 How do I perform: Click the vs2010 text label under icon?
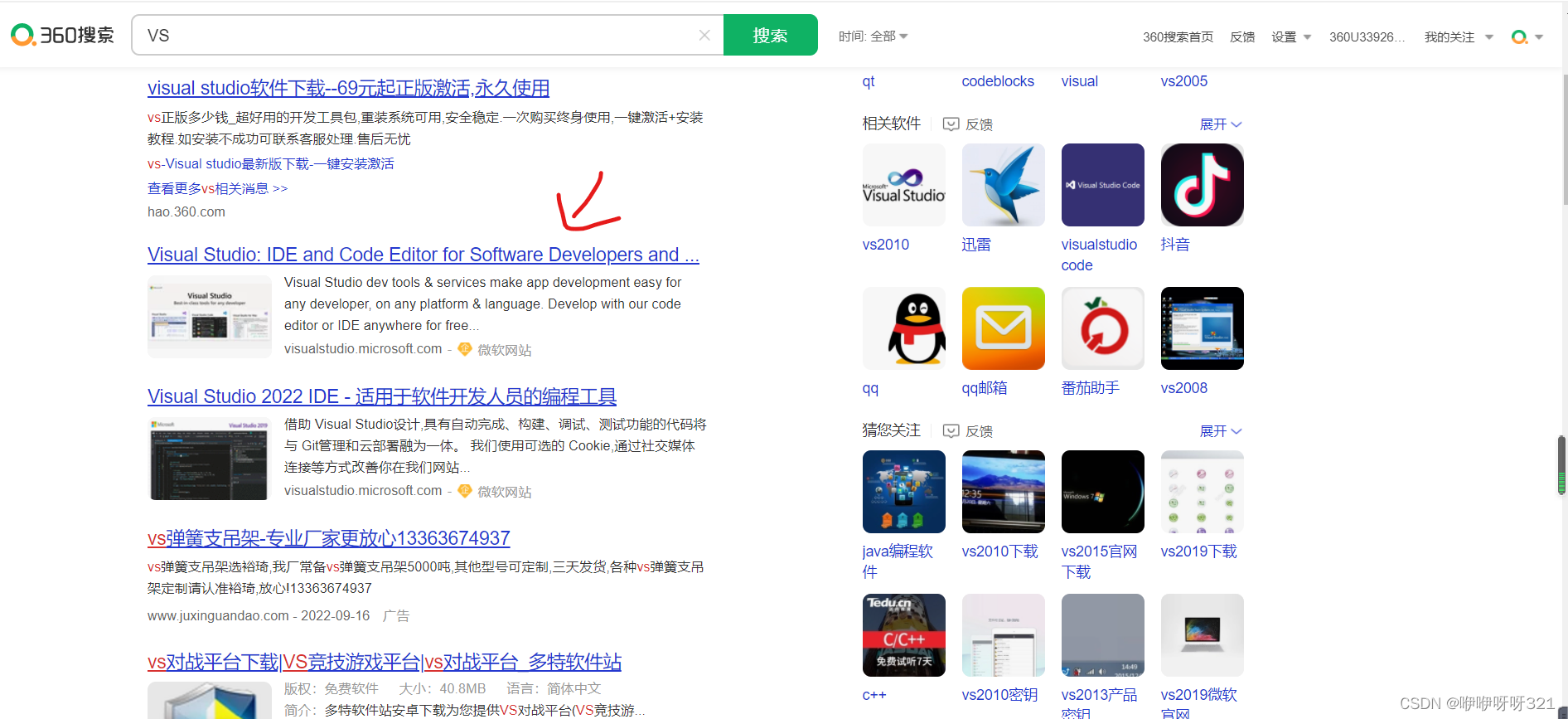click(885, 245)
